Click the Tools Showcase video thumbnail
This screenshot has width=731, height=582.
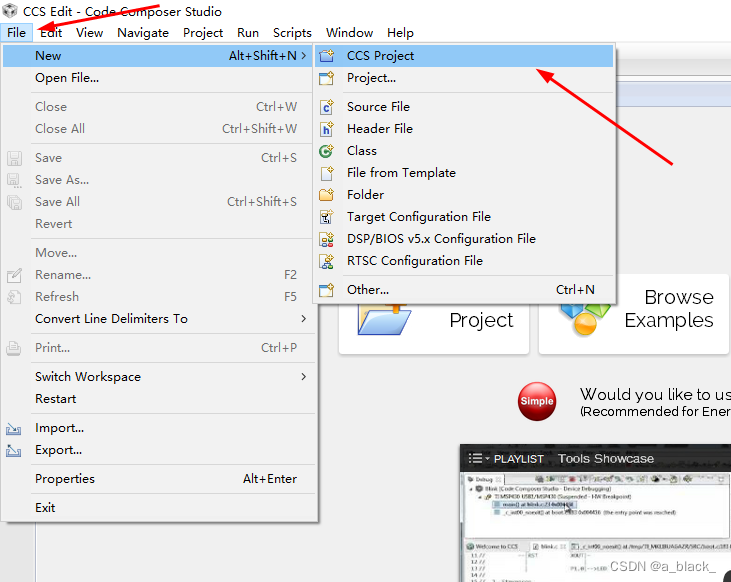[595, 527]
